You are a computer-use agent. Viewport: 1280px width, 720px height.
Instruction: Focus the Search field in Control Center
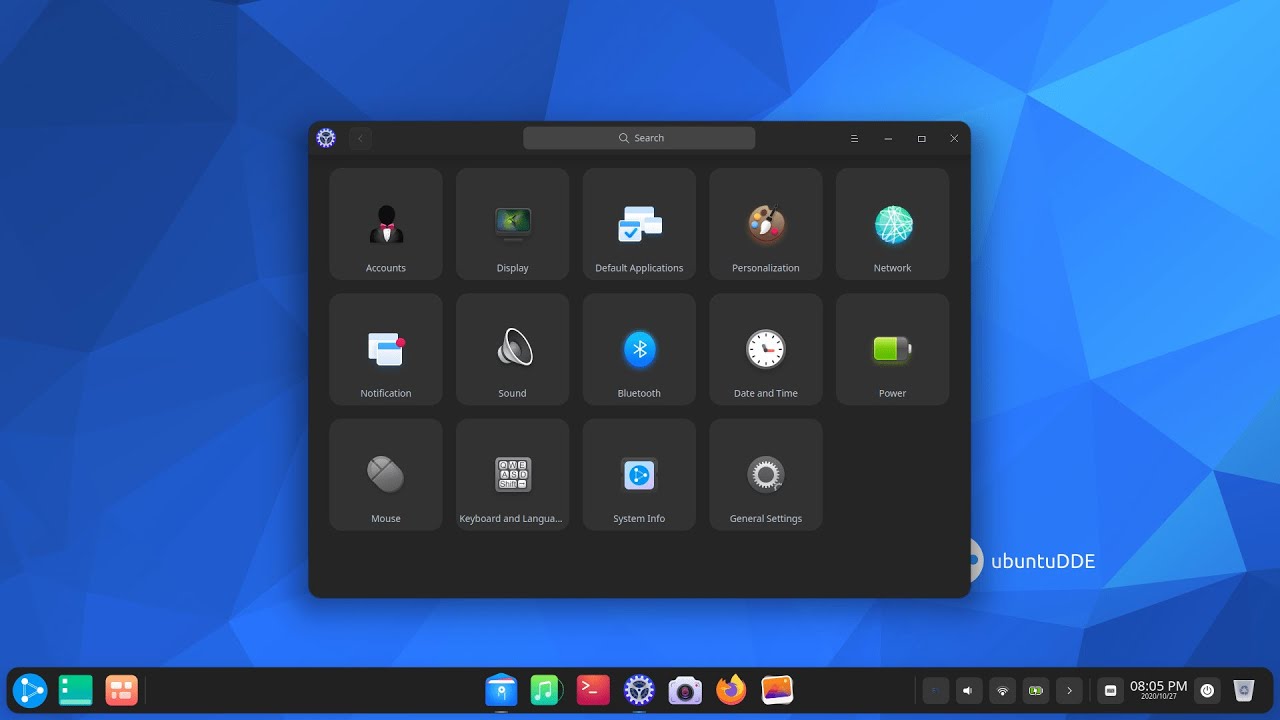(x=639, y=138)
